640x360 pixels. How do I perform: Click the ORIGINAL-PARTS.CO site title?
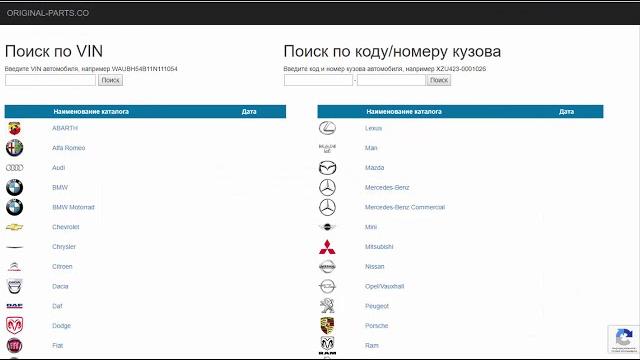click(x=48, y=13)
